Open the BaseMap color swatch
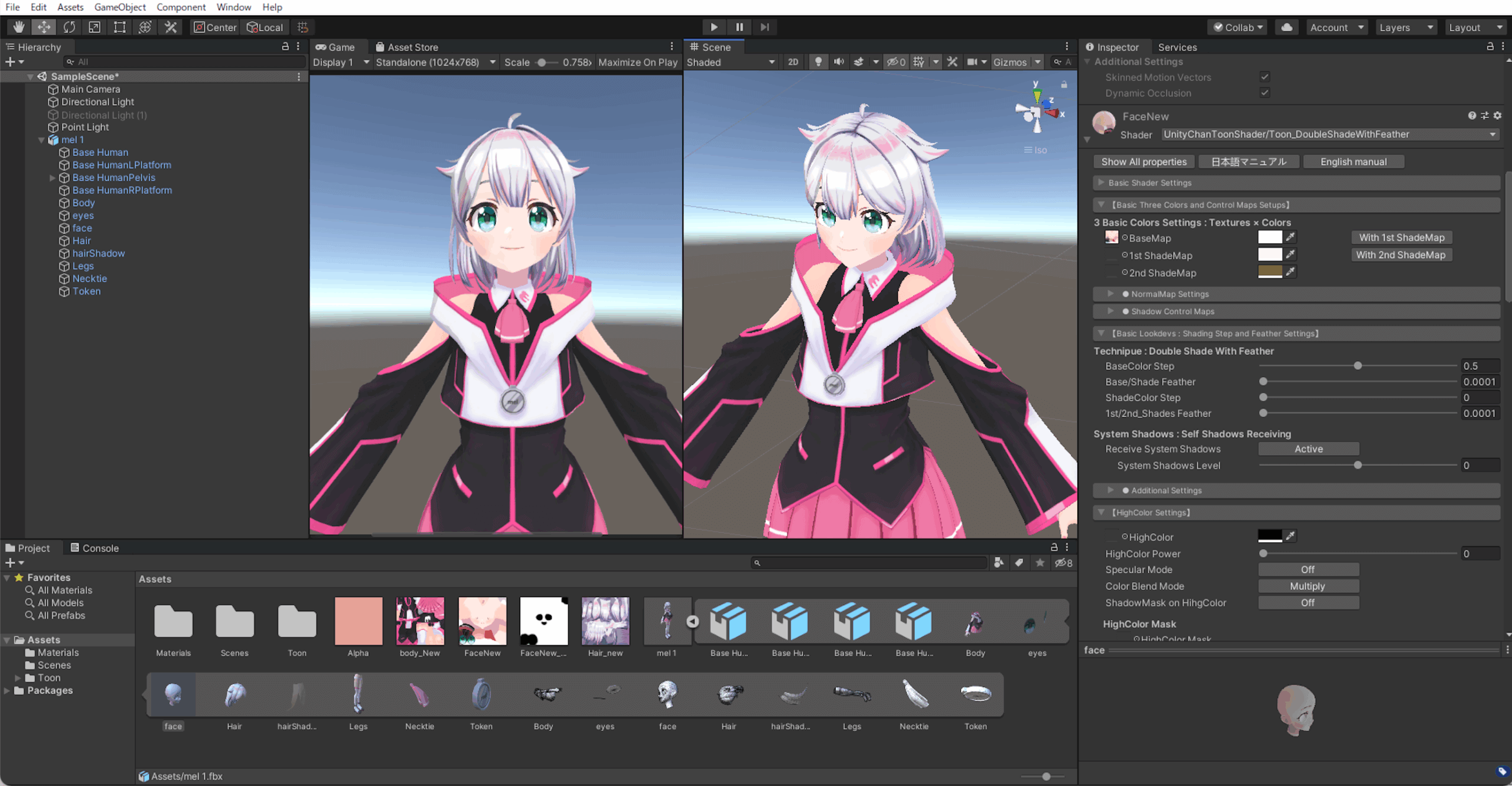The width and height of the screenshot is (1512, 786). click(1270, 238)
